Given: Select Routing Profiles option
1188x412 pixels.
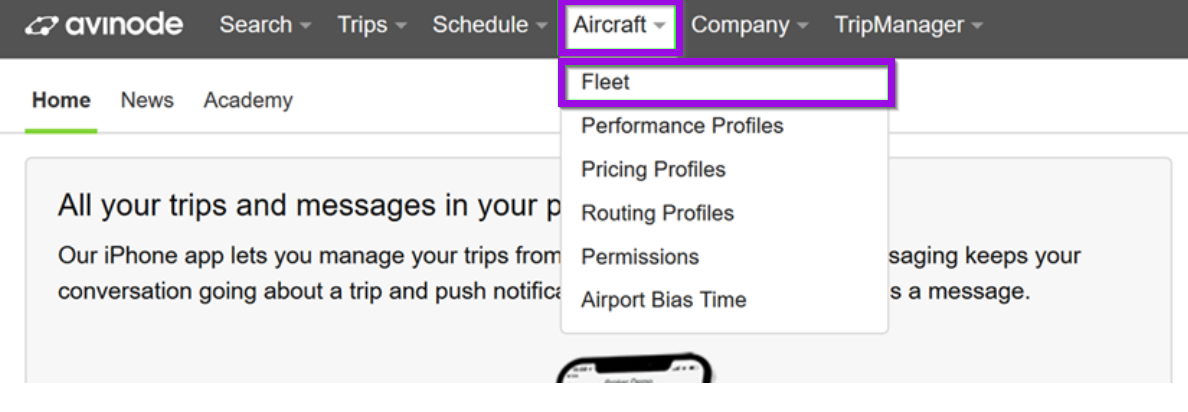Looking at the screenshot, I should tap(657, 214).
